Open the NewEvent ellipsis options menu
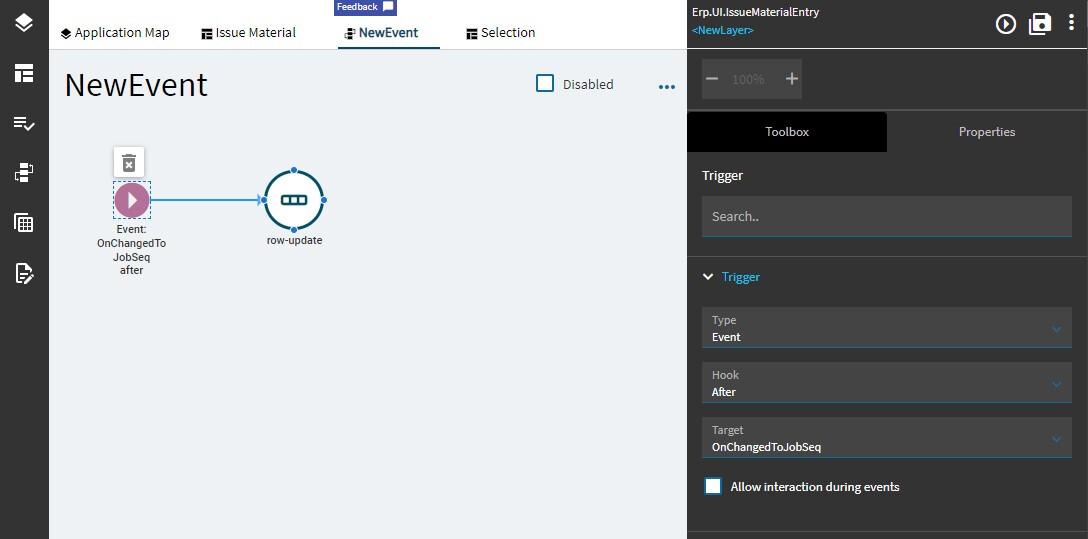1088x539 pixels. tap(667, 87)
